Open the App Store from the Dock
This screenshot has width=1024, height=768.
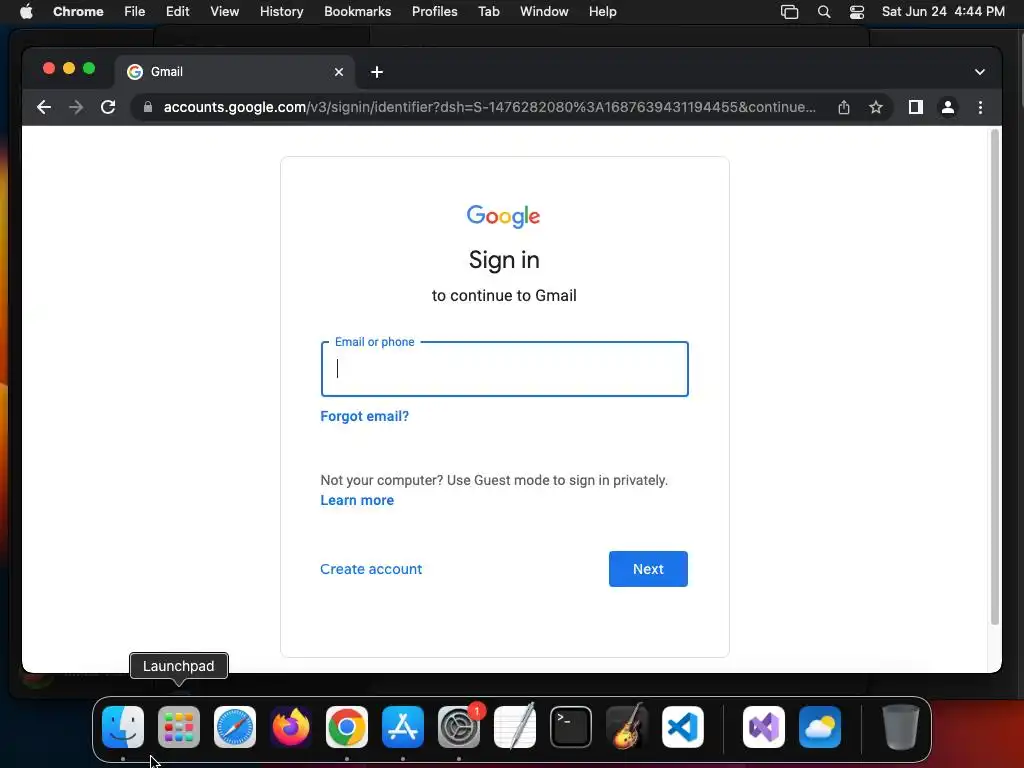click(402, 727)
